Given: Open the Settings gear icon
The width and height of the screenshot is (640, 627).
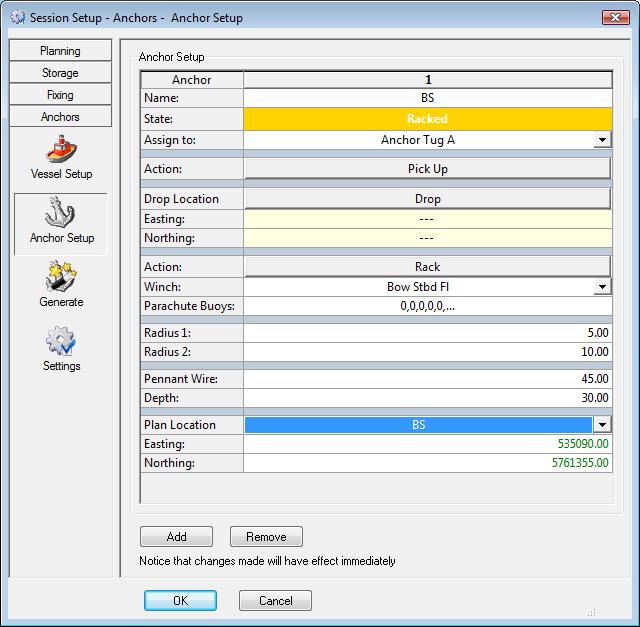Looking at the screenshot, I should coord(61,344).
